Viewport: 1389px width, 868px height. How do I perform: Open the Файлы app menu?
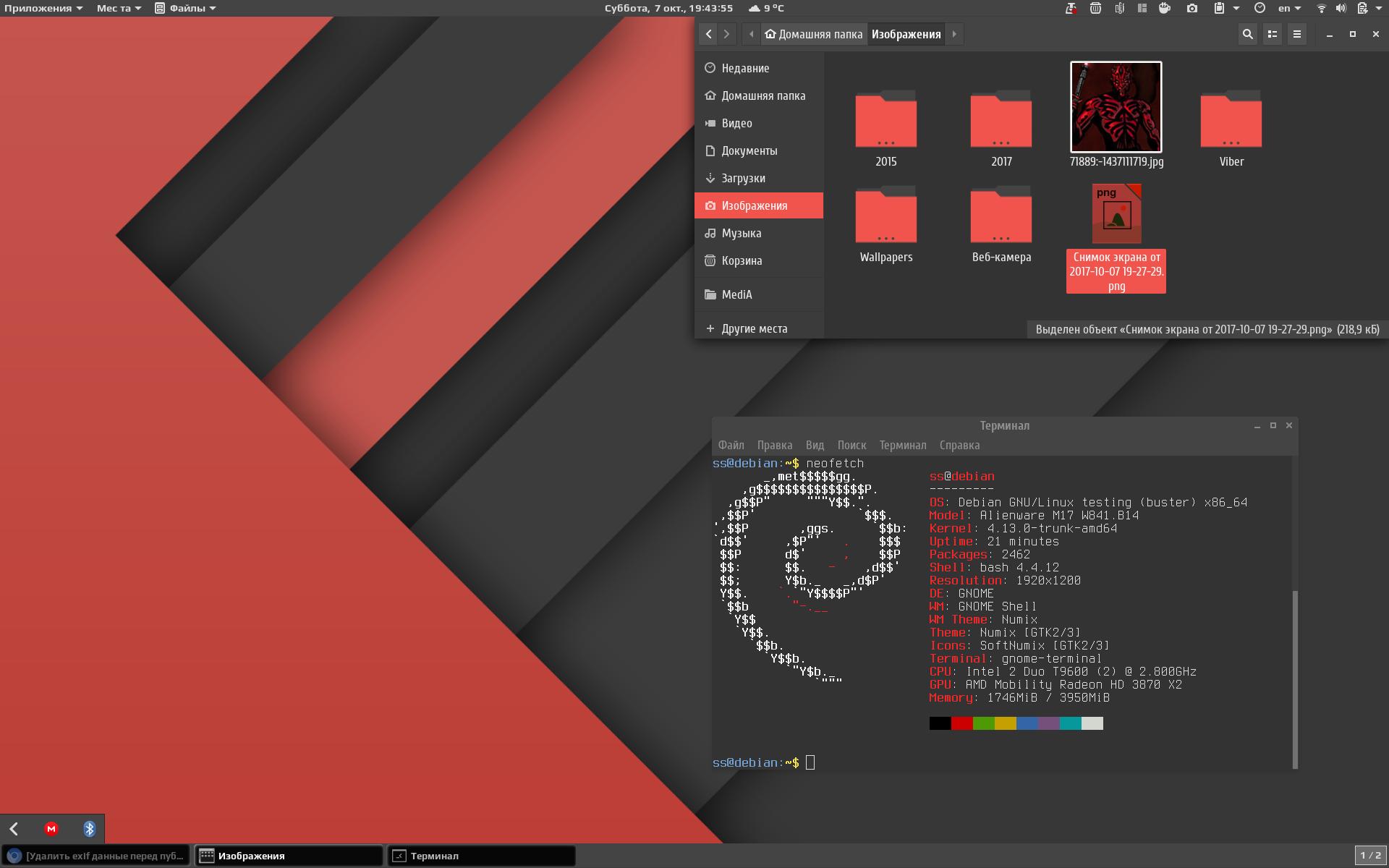185,8
